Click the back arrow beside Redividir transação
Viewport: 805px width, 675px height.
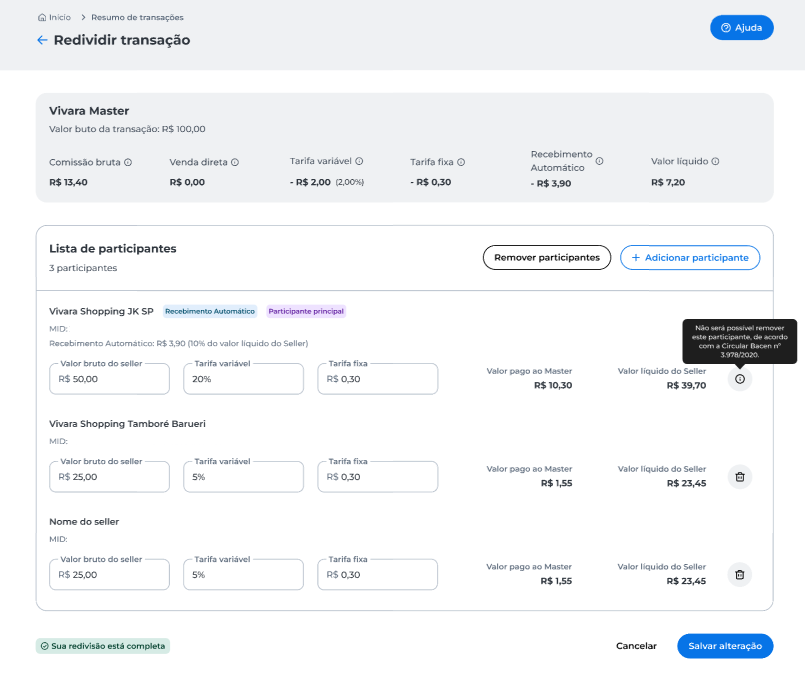tap(42, 40)
